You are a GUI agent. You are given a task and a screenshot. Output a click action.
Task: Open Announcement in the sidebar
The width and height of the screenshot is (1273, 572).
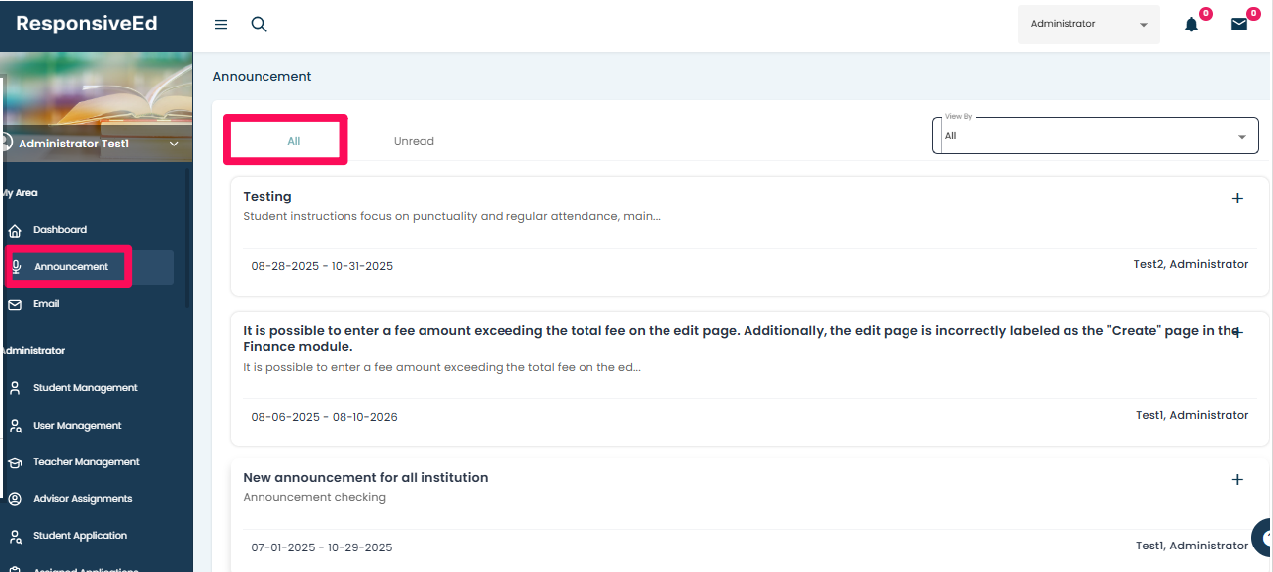70,267
